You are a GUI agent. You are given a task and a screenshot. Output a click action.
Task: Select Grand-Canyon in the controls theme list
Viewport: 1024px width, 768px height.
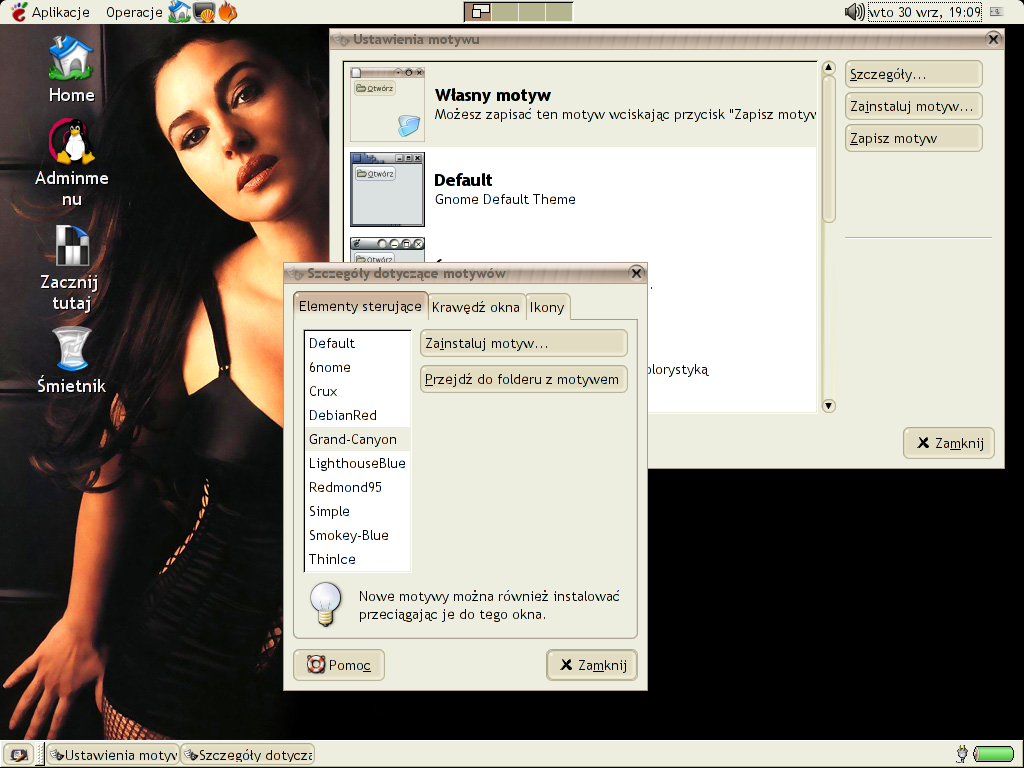pos(357,440)
